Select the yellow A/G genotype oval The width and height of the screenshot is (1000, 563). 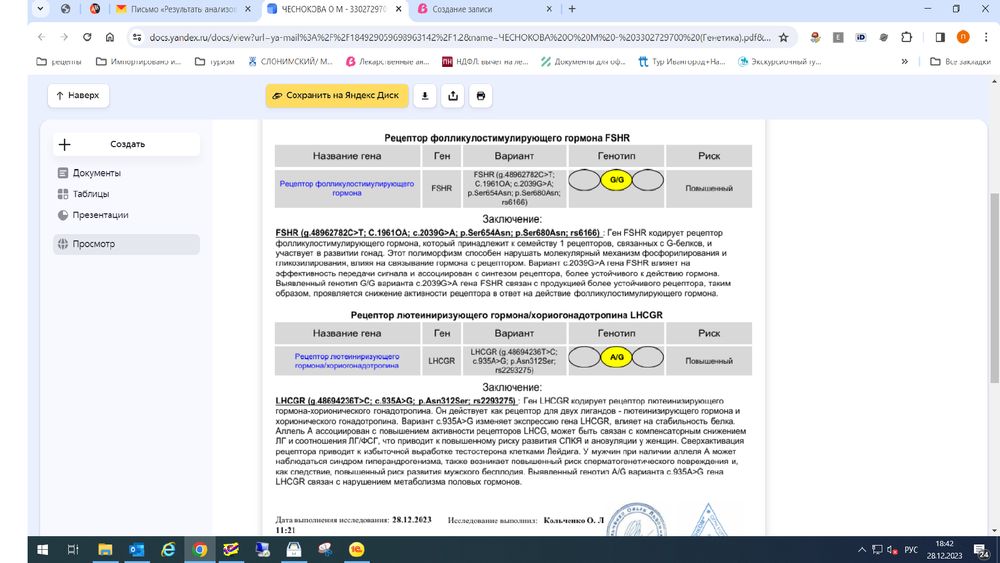(616, 357)
